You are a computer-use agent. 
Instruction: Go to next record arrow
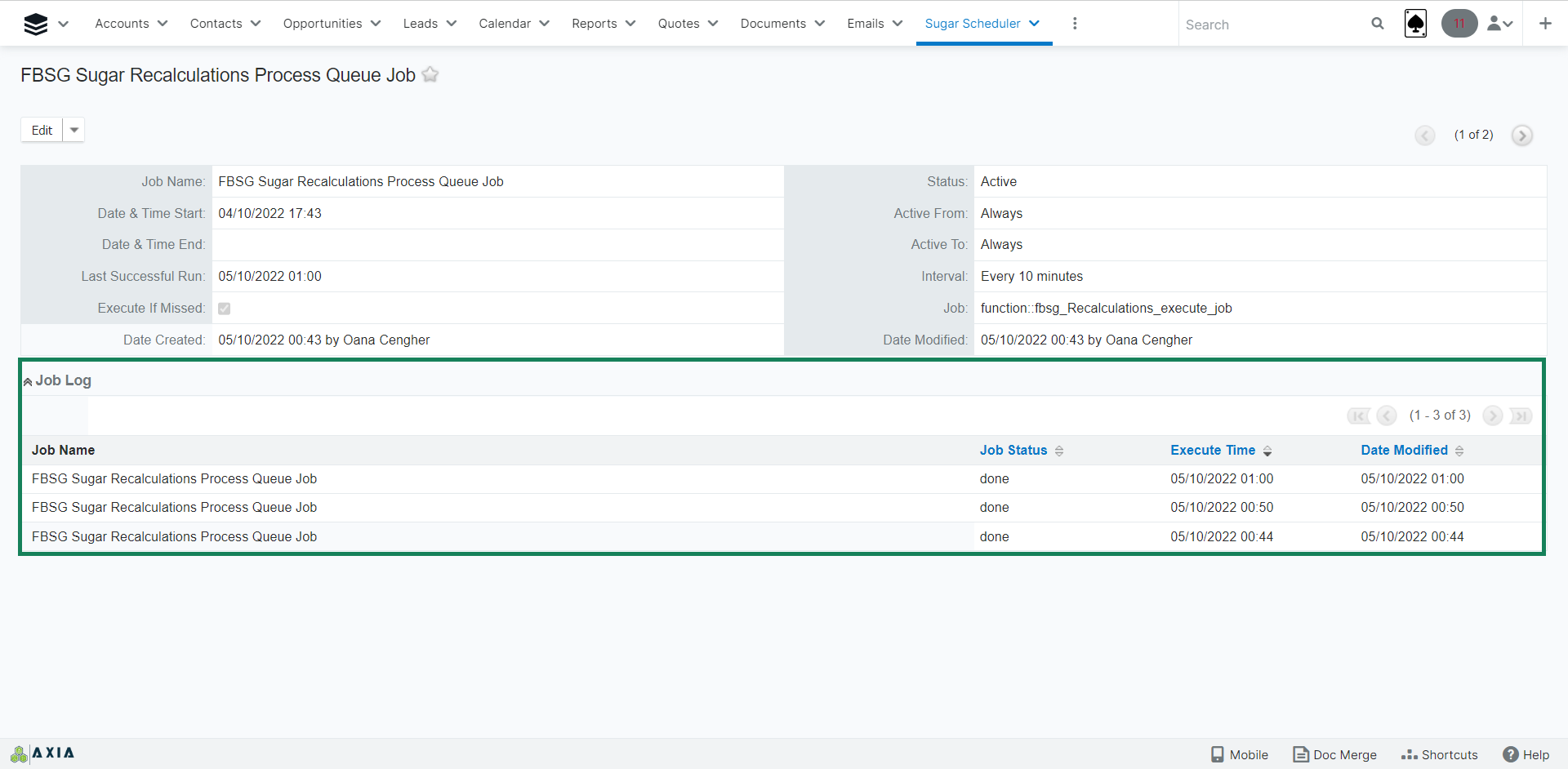pyautogui.click(x=1521, y=136)
